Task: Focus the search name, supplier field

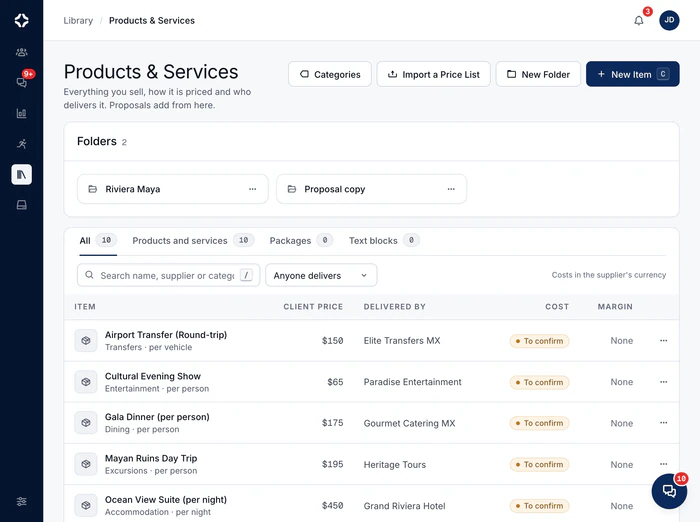Action: coord(168,276)
